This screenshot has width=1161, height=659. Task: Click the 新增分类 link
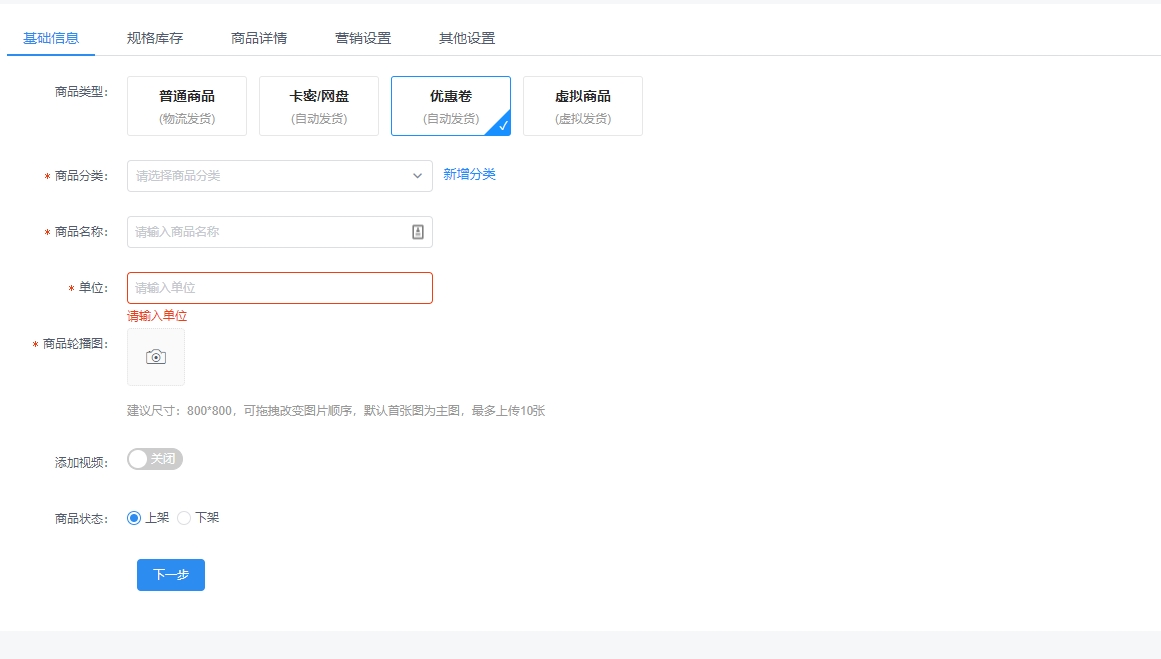(469, 174)
